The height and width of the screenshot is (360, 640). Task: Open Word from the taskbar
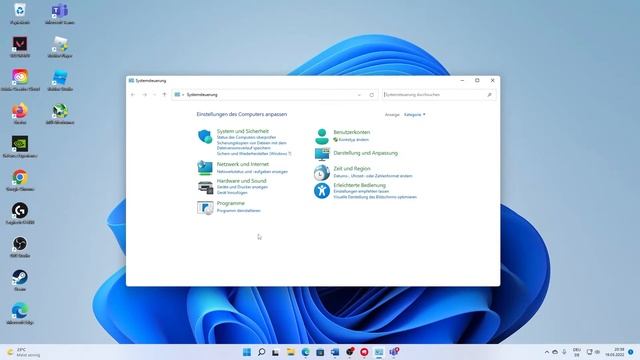click(x=335, y=352)
